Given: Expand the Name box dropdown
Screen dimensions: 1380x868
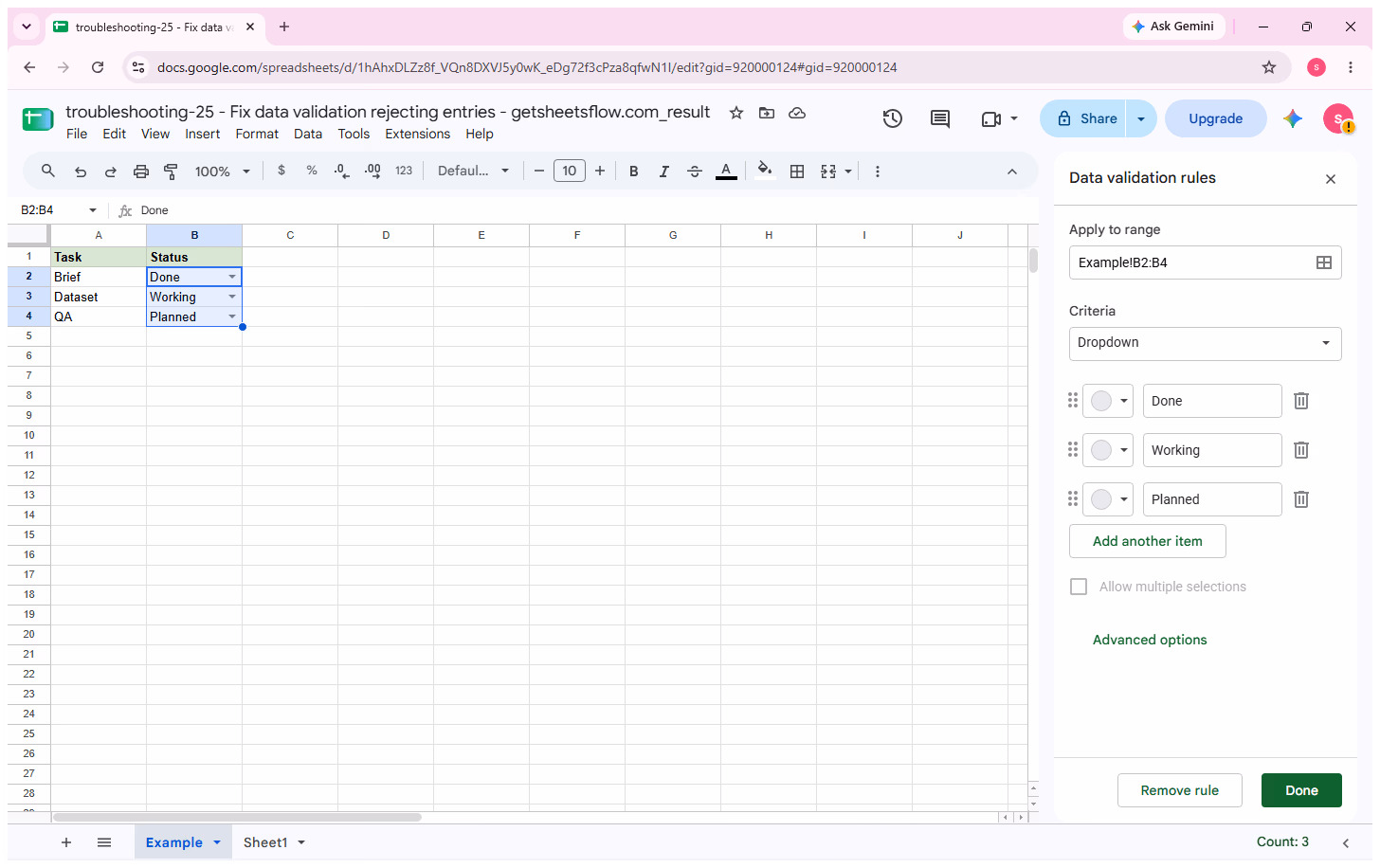Looking at the screenshot, I should 93,210.
